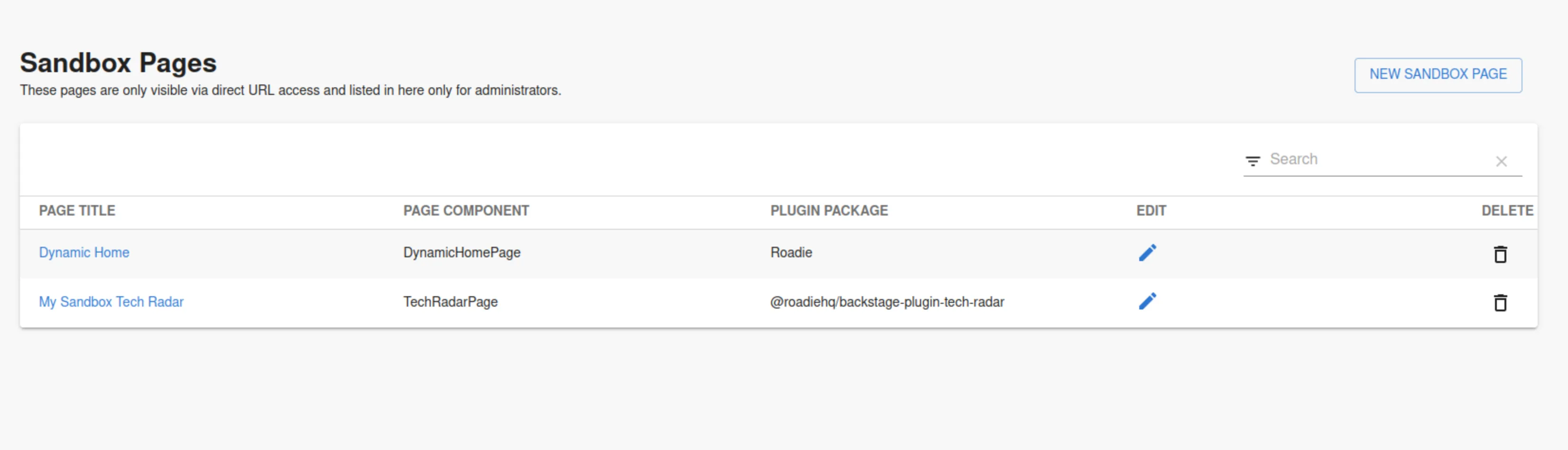Sort table by the PAGE TITLE column

tap(77, 210)
